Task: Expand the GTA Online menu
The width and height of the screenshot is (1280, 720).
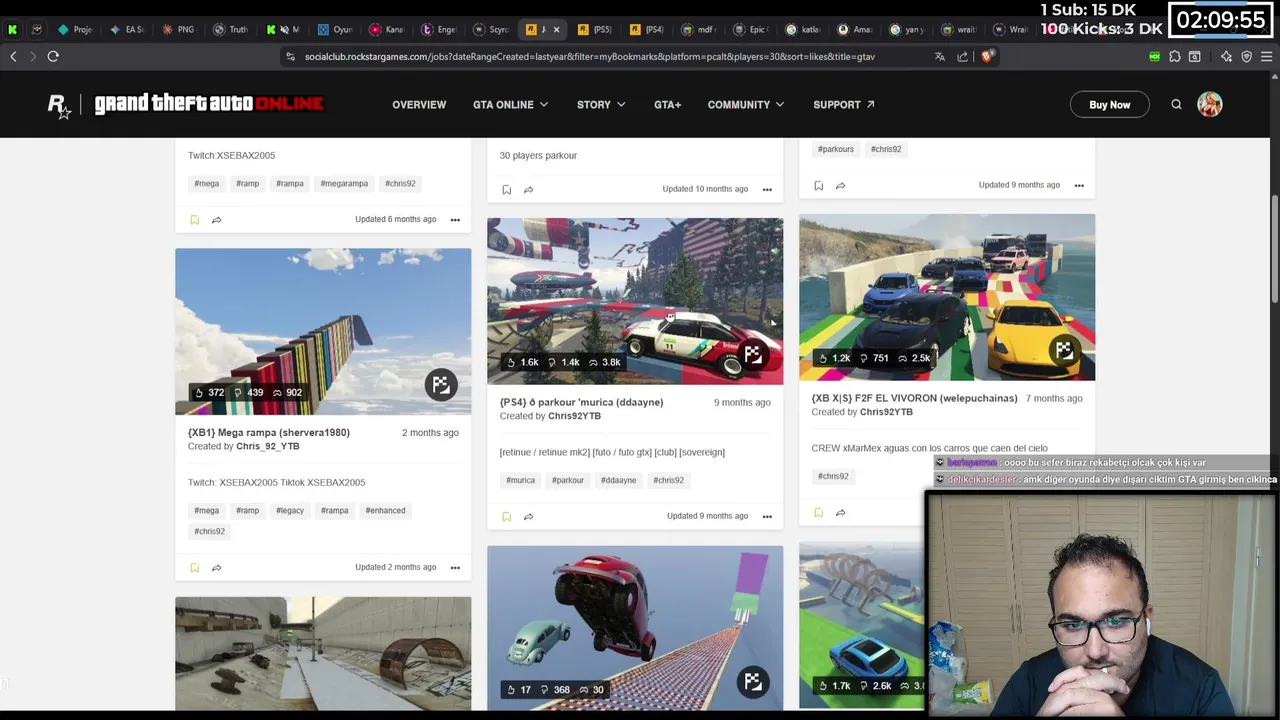Action: [510, 105]
